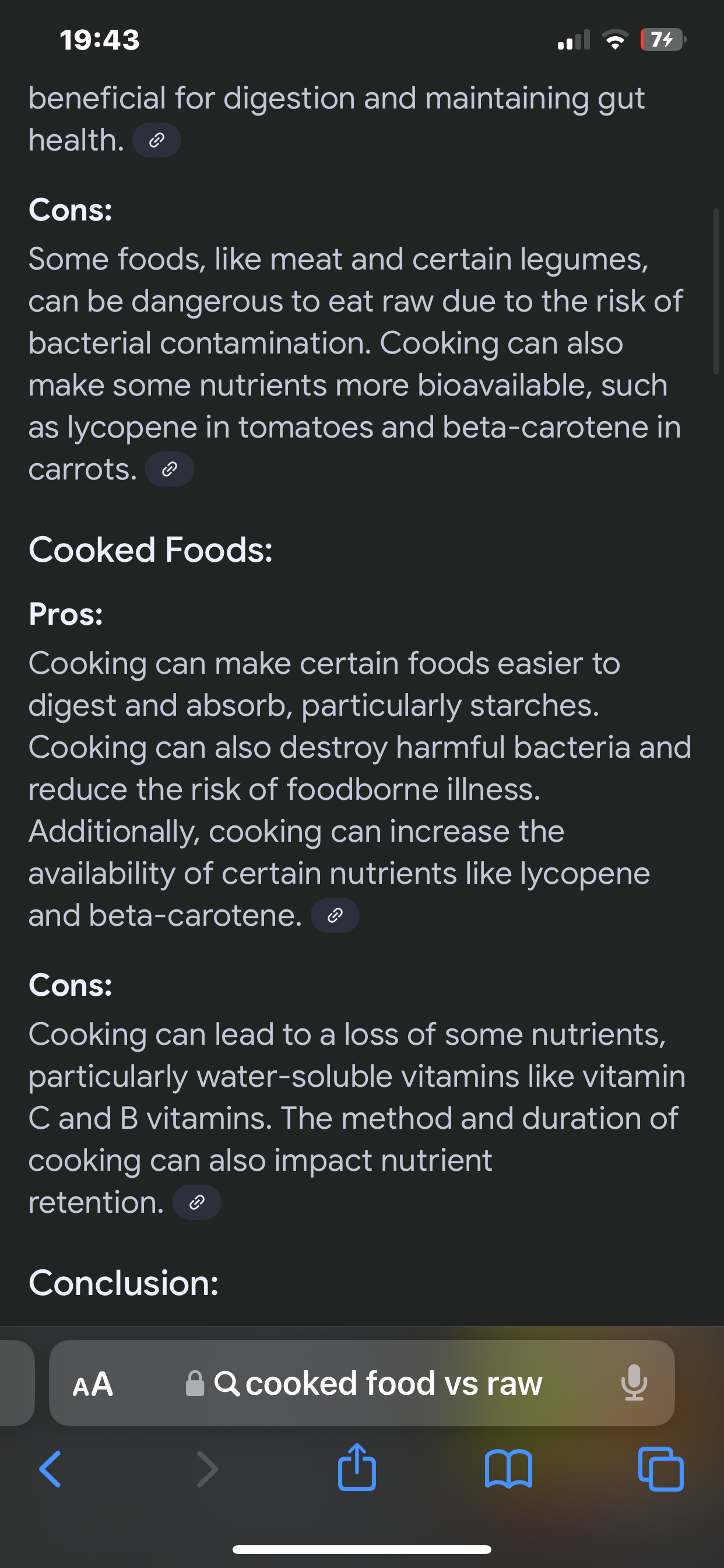Open the Bookmarks book icon

click(x=509, y=1469)
